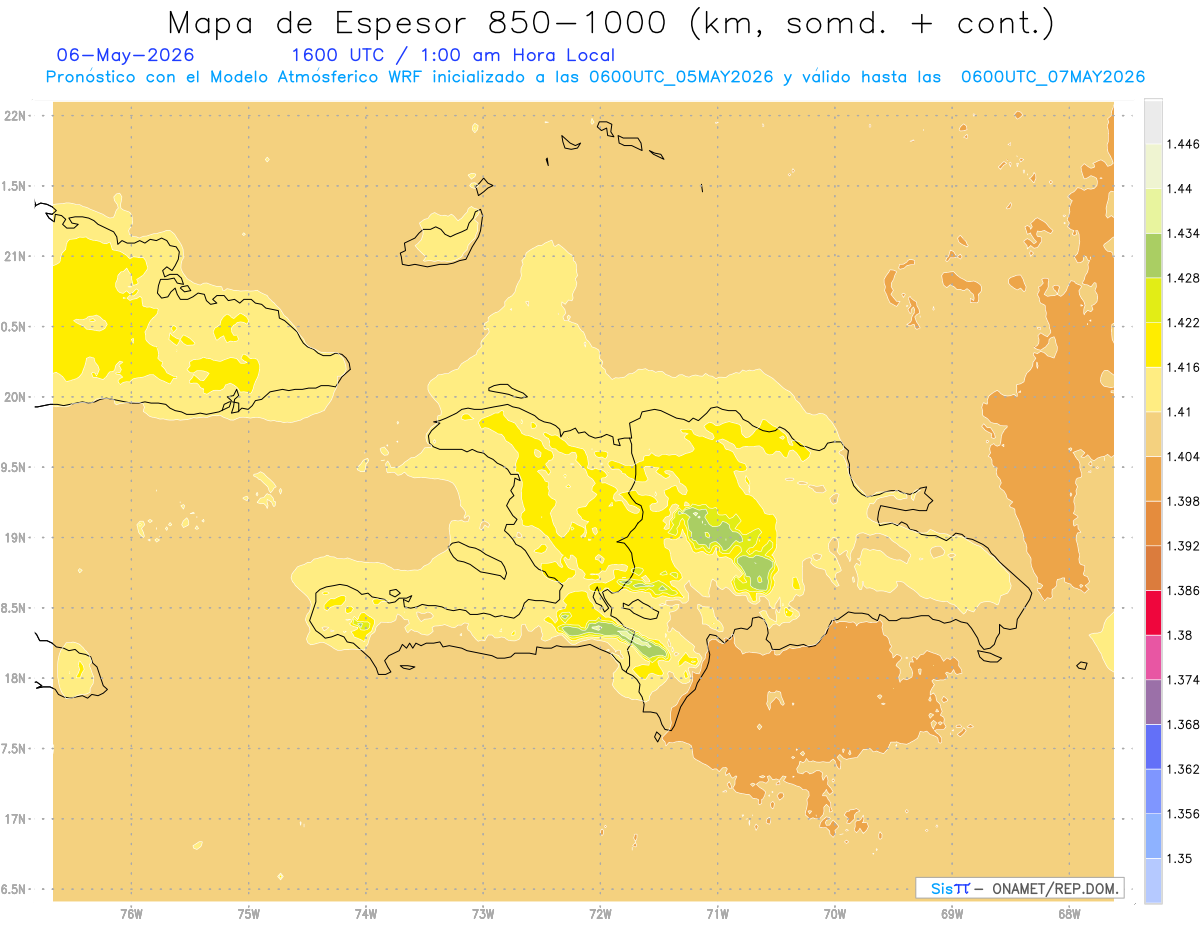This screenshot has height=927, width=1200.
Task: Click the green thickness peak in central Hispaniola
Action: point(712,530)
